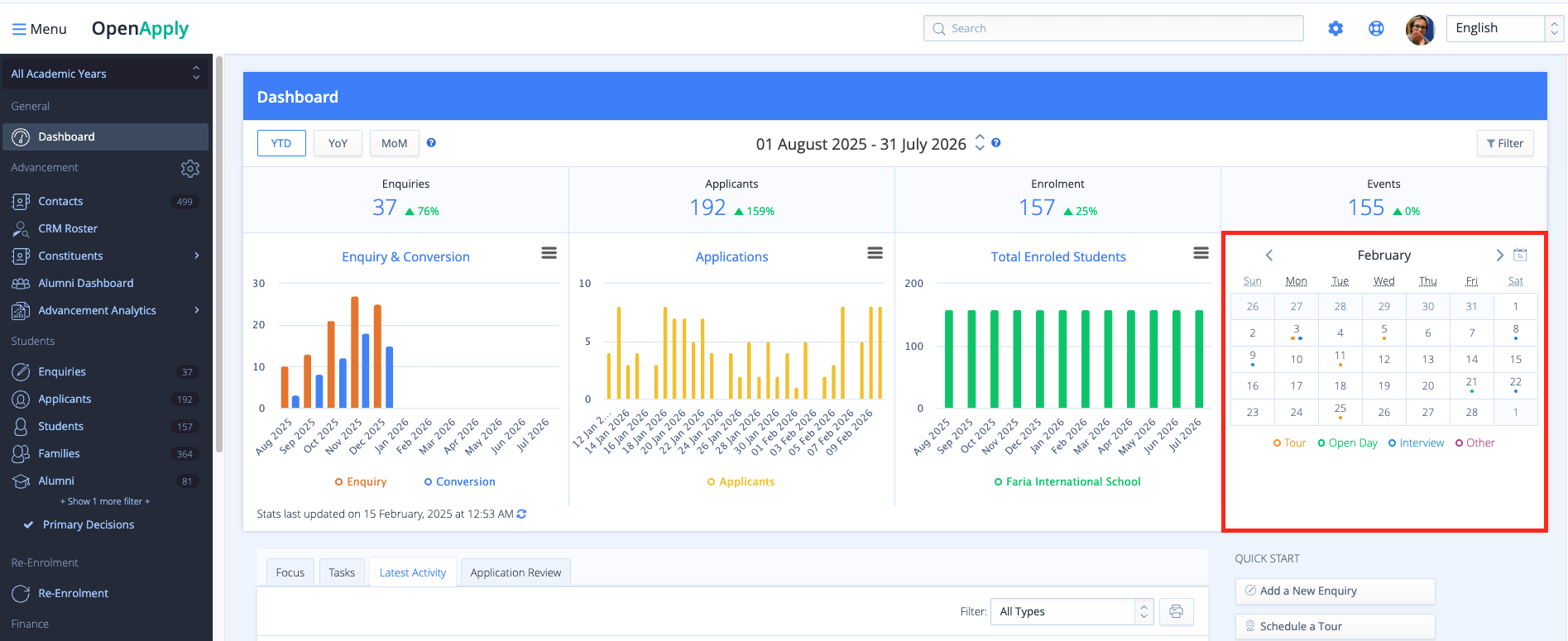Select Dashboard in sidebar

[105, 136]
